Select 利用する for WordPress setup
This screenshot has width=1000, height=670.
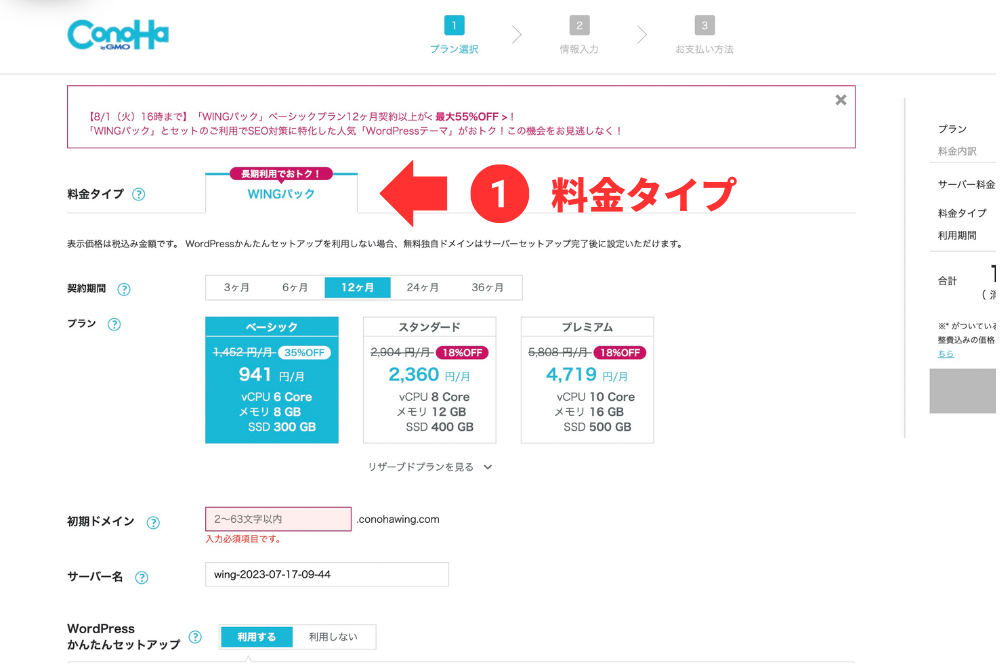tap(257, 637)
